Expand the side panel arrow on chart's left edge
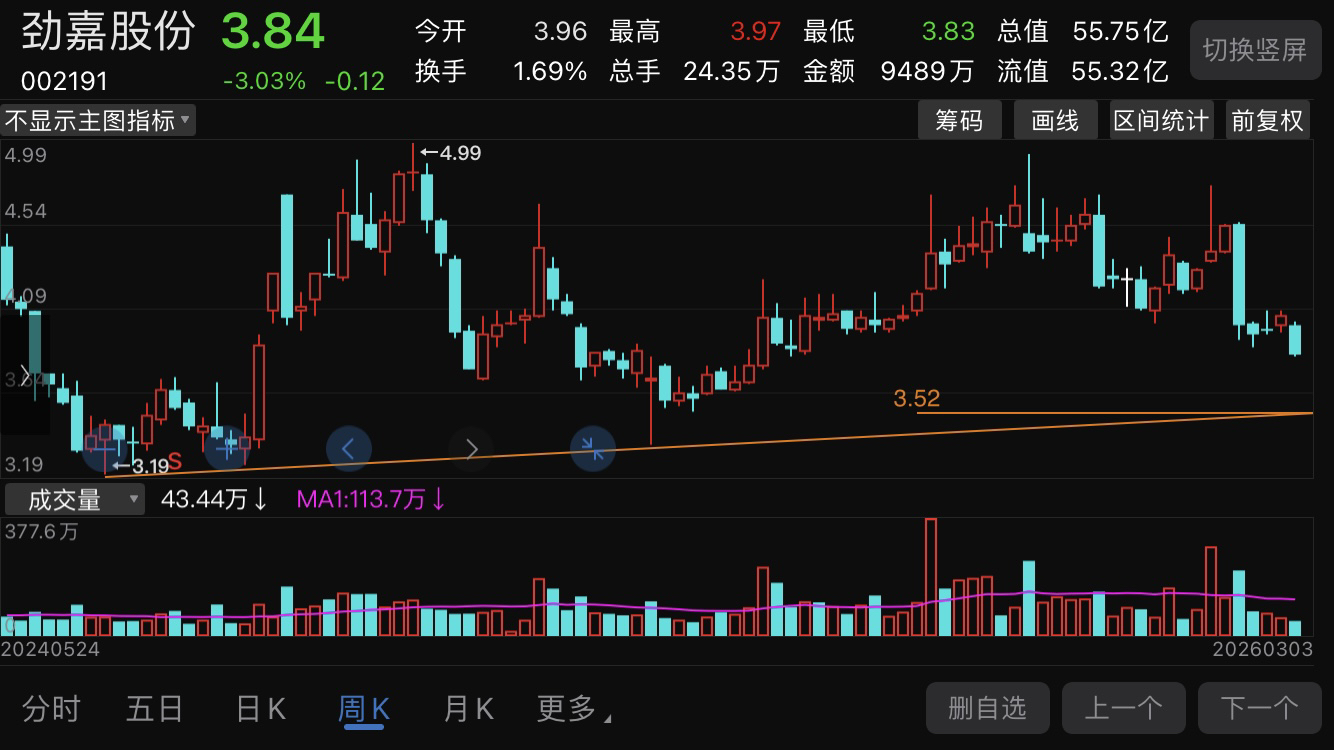Image resolution: width=1334 pixels, height=750 pixels. (25, 374)
